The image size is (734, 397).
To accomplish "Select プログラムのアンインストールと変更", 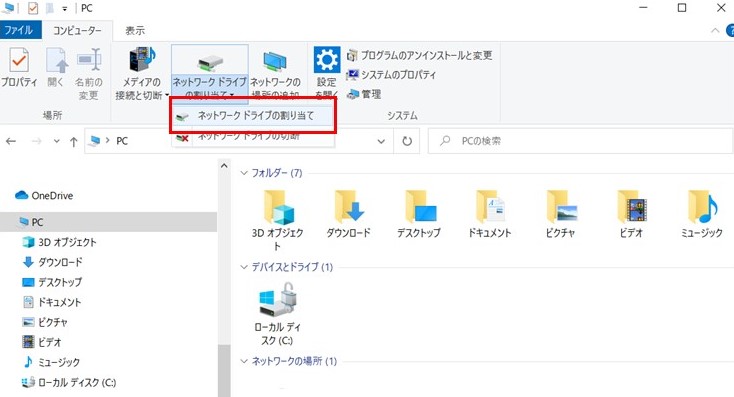I will [419, 56].
